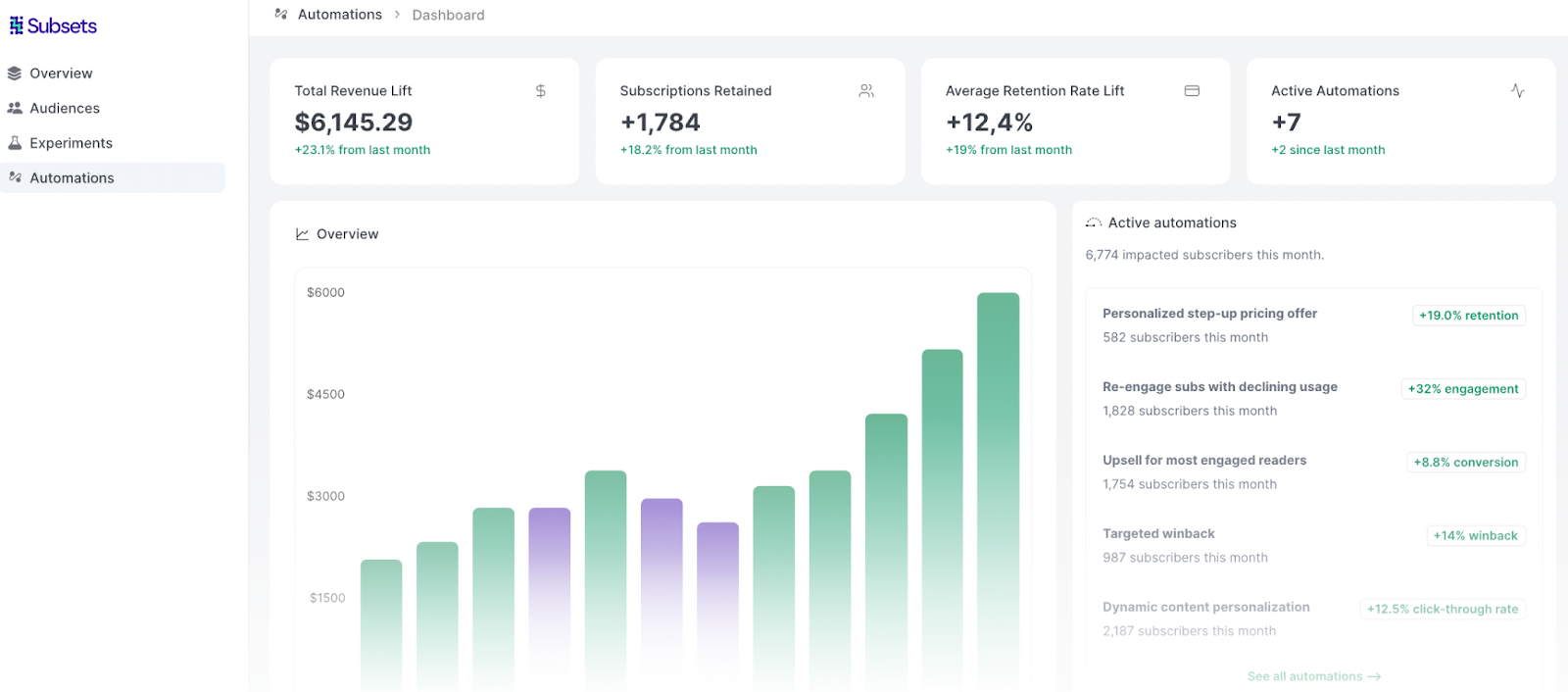Viewport: 1568px width, 692px height.
Task: Click the arrow icon after See all automations
Action: (1374, 676)
